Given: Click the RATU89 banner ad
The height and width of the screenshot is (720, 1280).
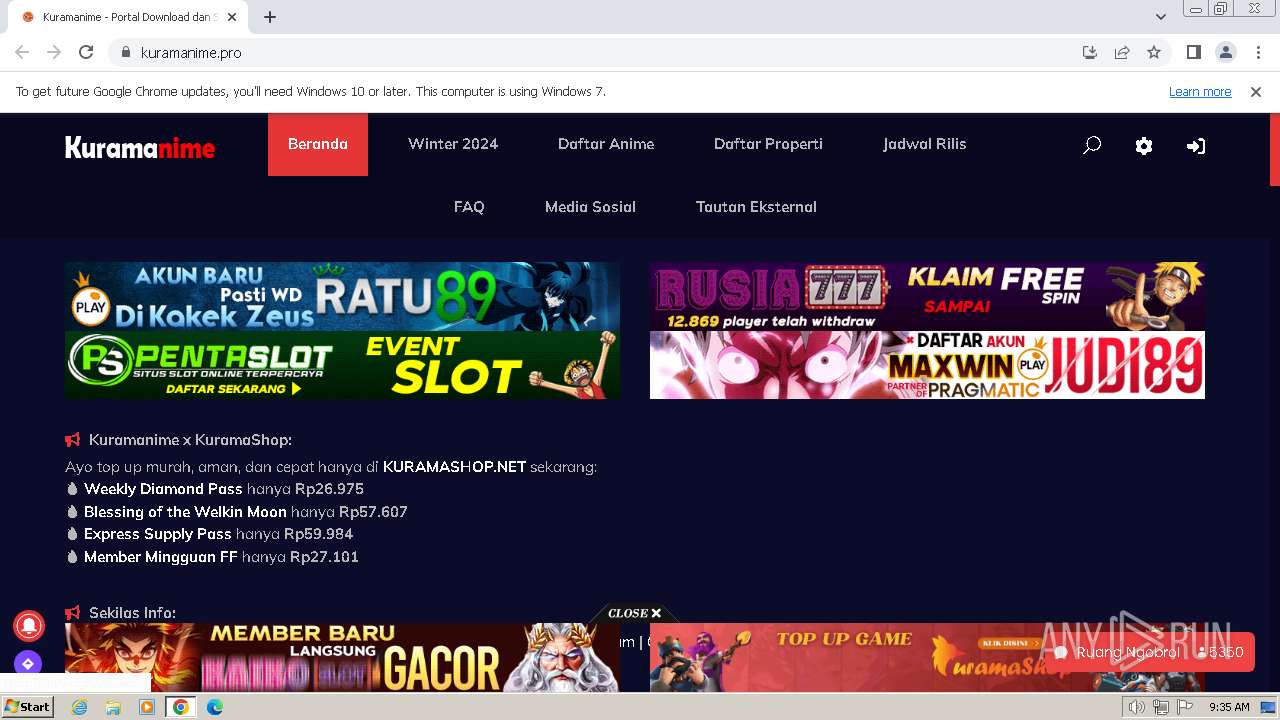Looking at the screenshot, I should (342, 297).
